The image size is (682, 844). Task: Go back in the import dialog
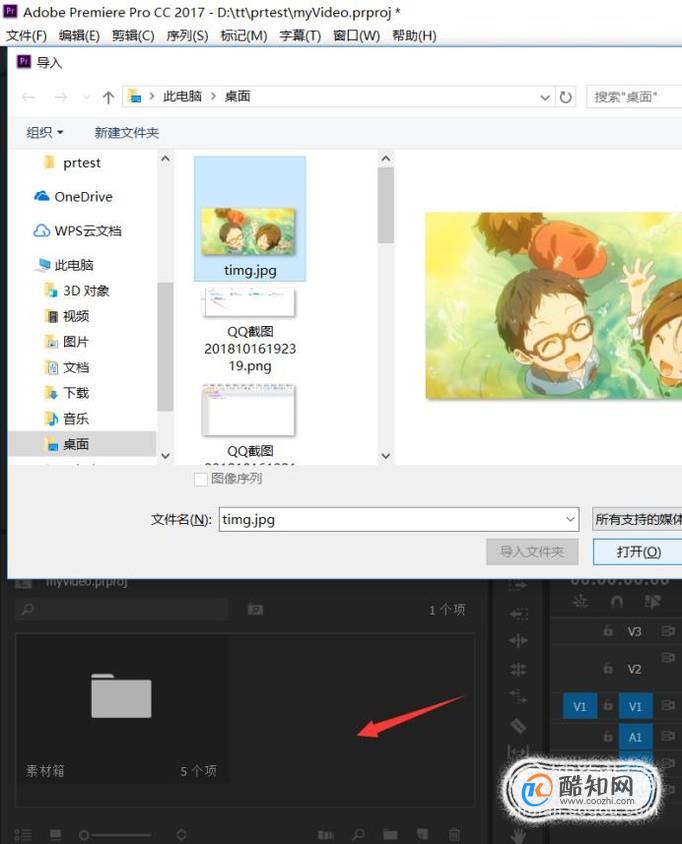click(x=28, y=97)
